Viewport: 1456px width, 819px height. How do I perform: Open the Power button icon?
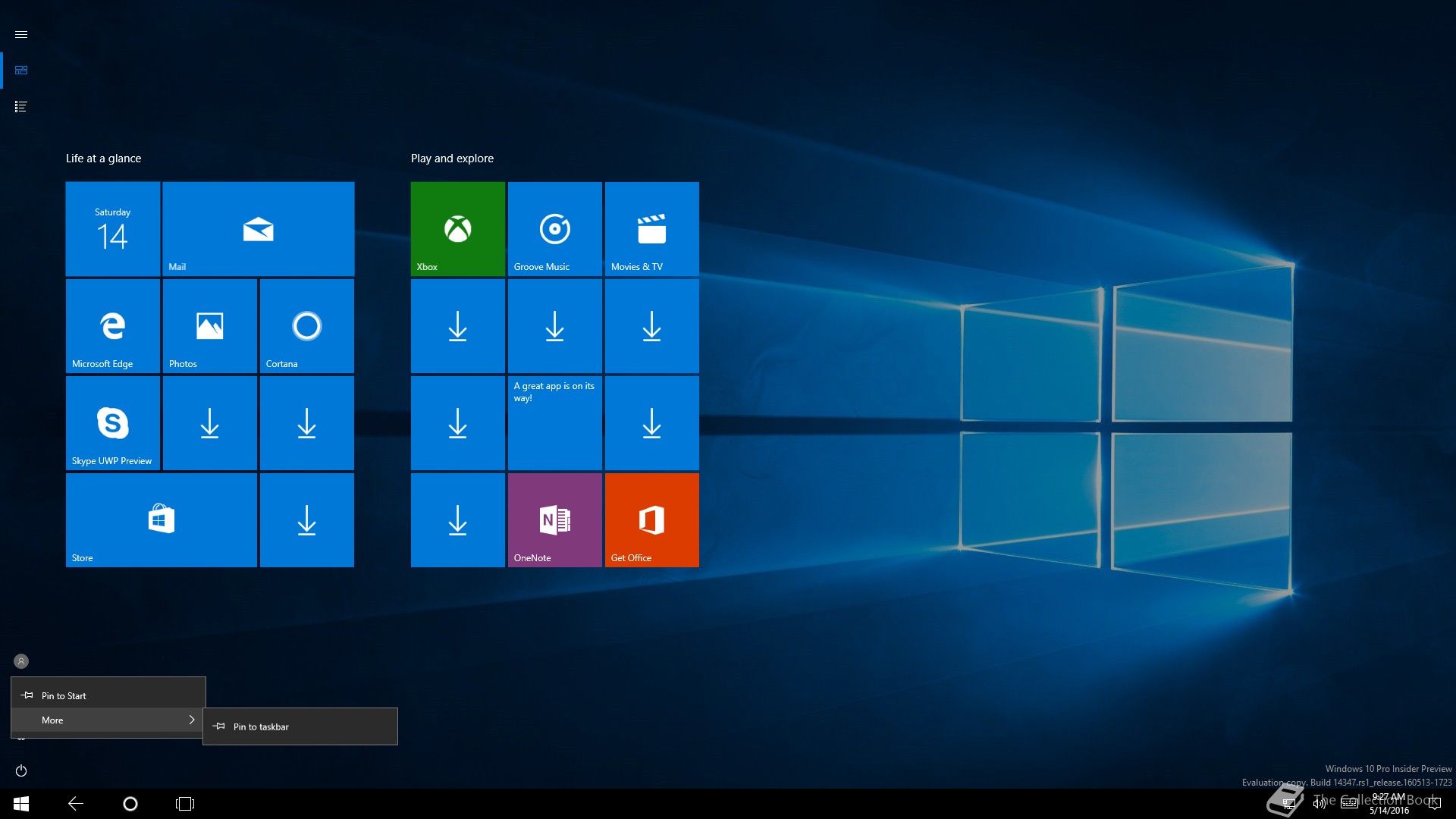point(21,770)
